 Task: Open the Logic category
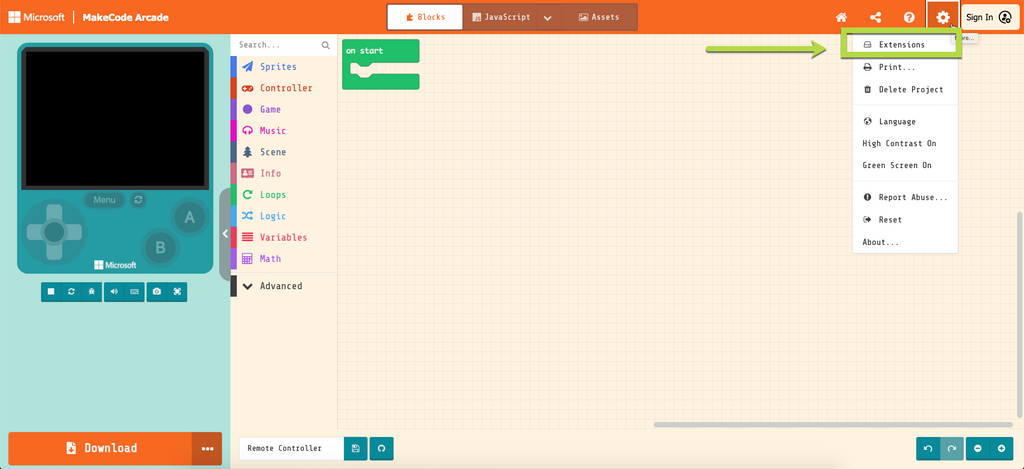tap(283, 216)
